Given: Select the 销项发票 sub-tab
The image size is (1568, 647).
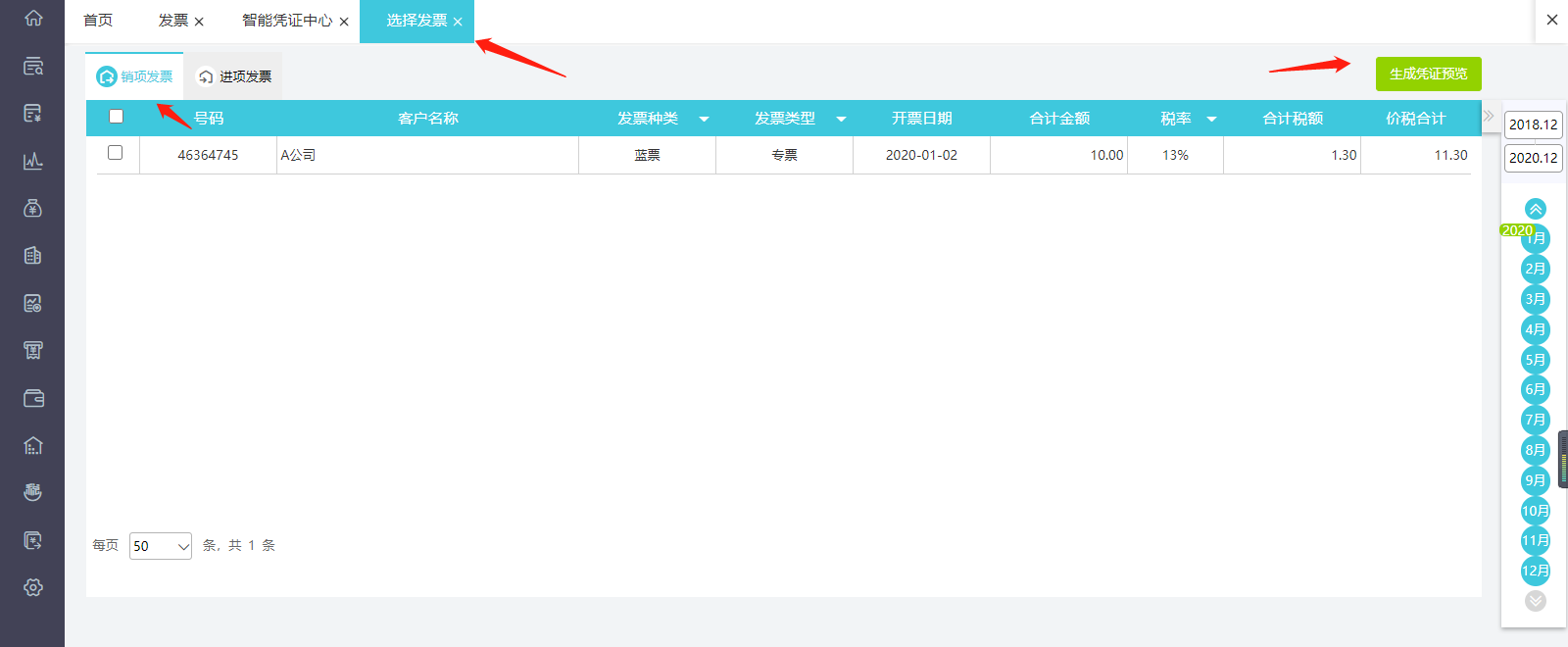Looking at the screenshot, I should (134, 76).
